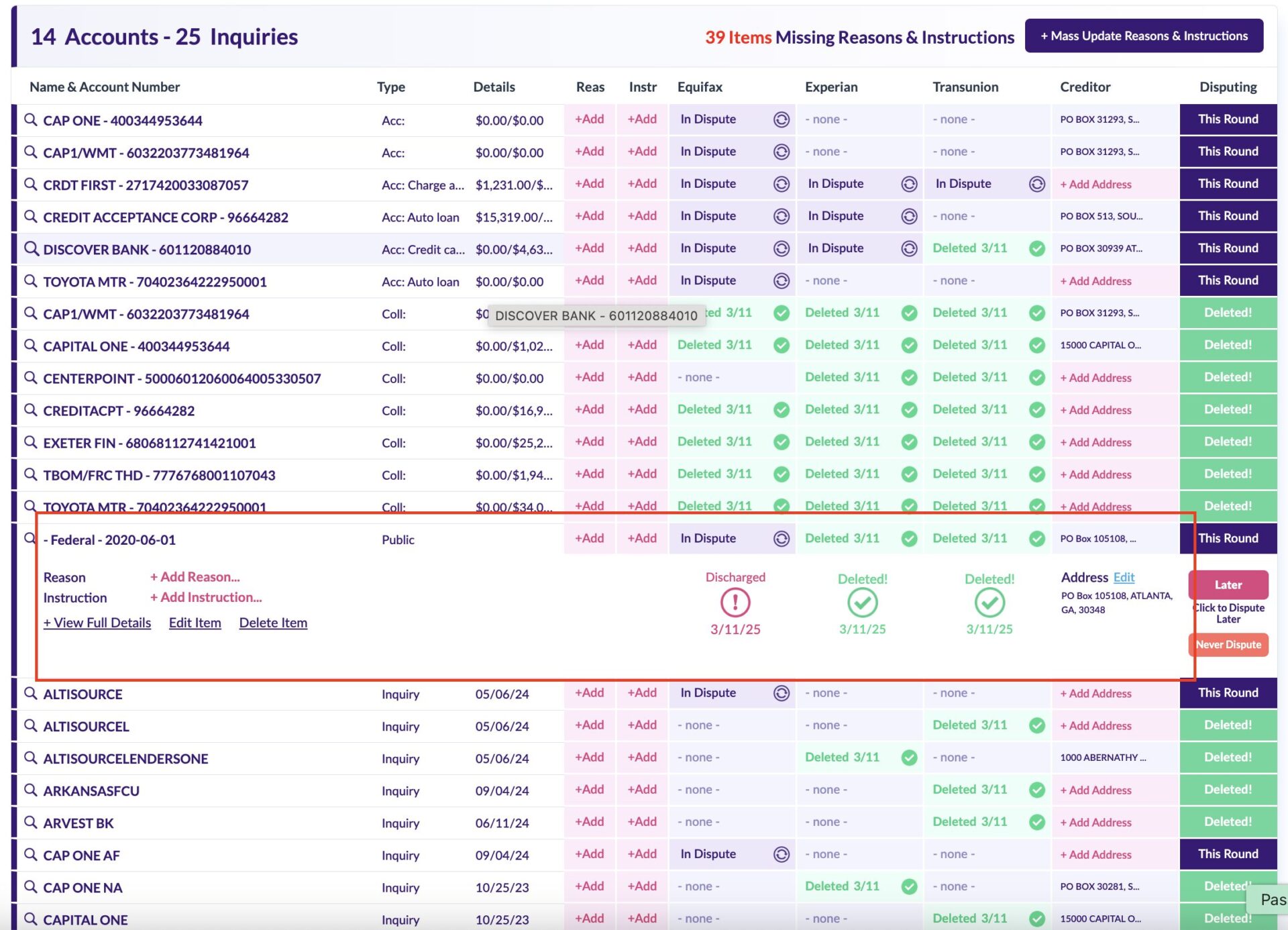
Task: Click Deleted! status for CAPITAL ONE collection
Action: (1228, 344)
